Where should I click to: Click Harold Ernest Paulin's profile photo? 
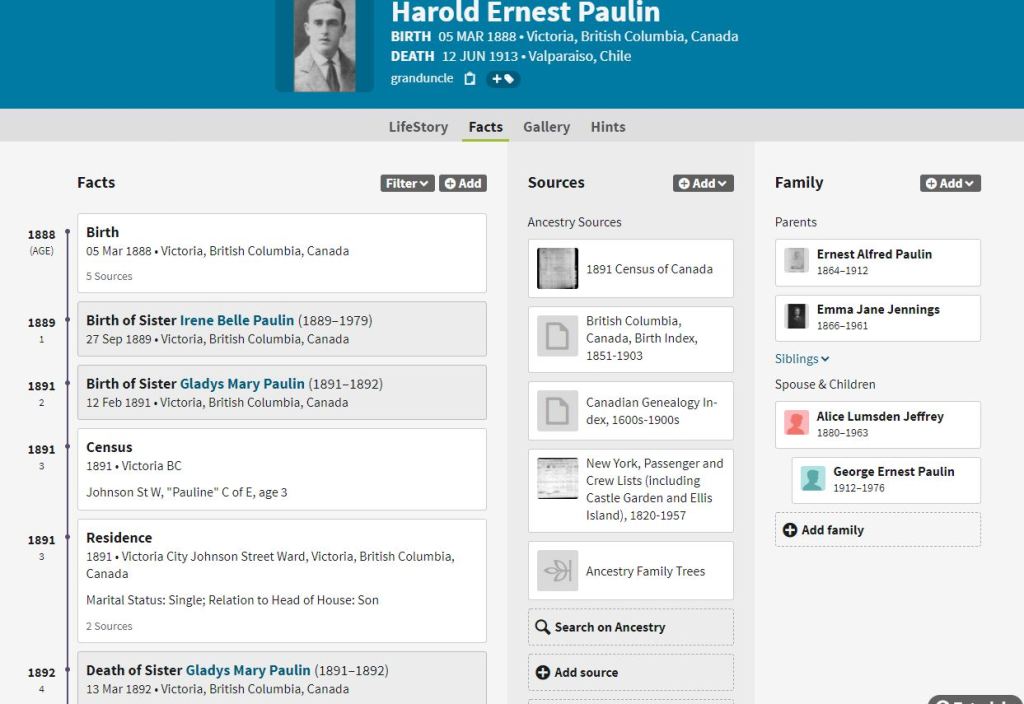click(x=325, y=46)
